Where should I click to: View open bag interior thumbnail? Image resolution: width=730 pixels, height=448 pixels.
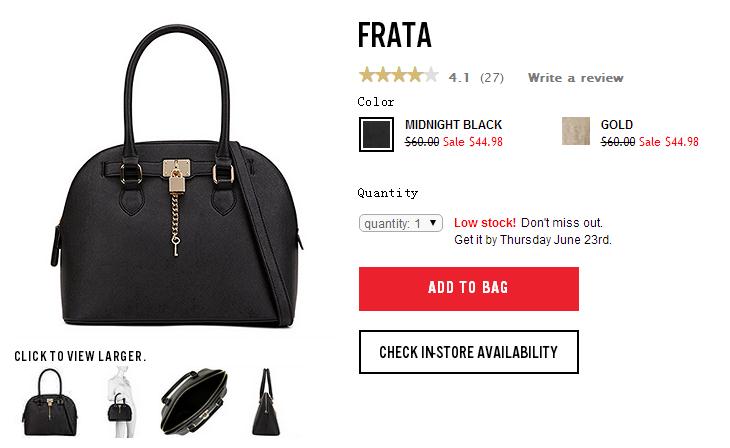pyautogui.click(x=194, y=401)
